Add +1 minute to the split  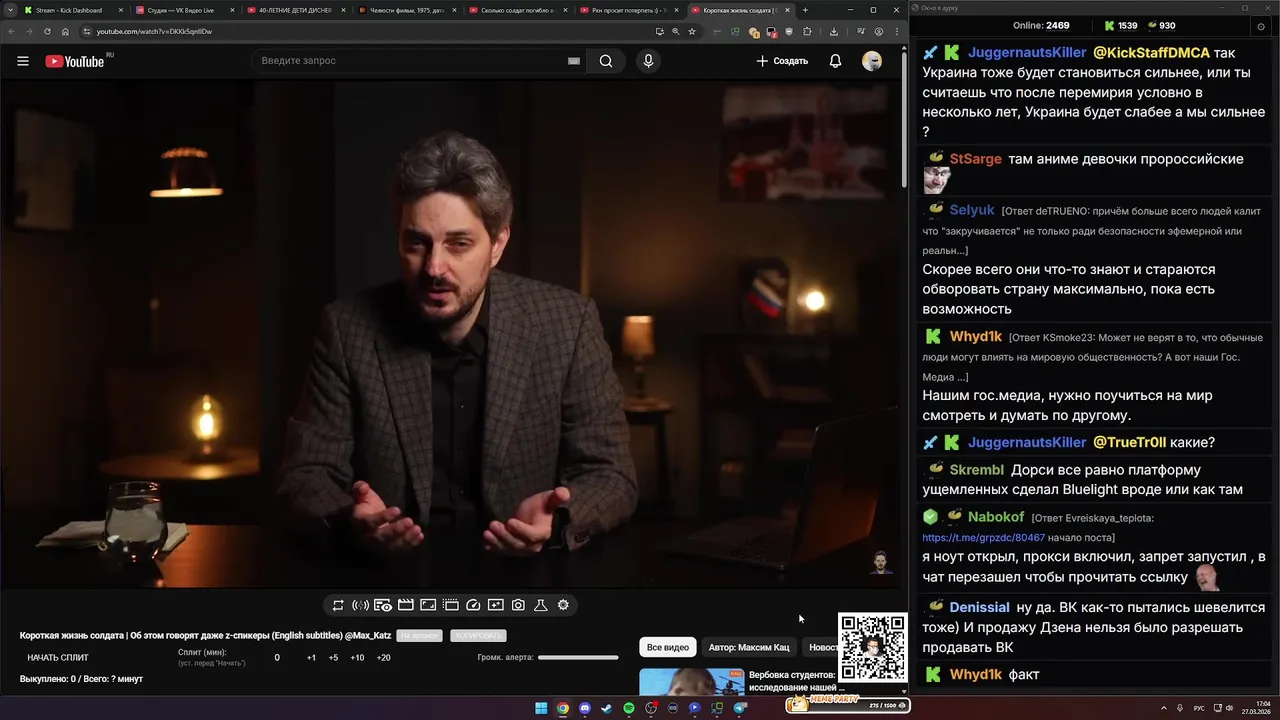pos(311,658)
